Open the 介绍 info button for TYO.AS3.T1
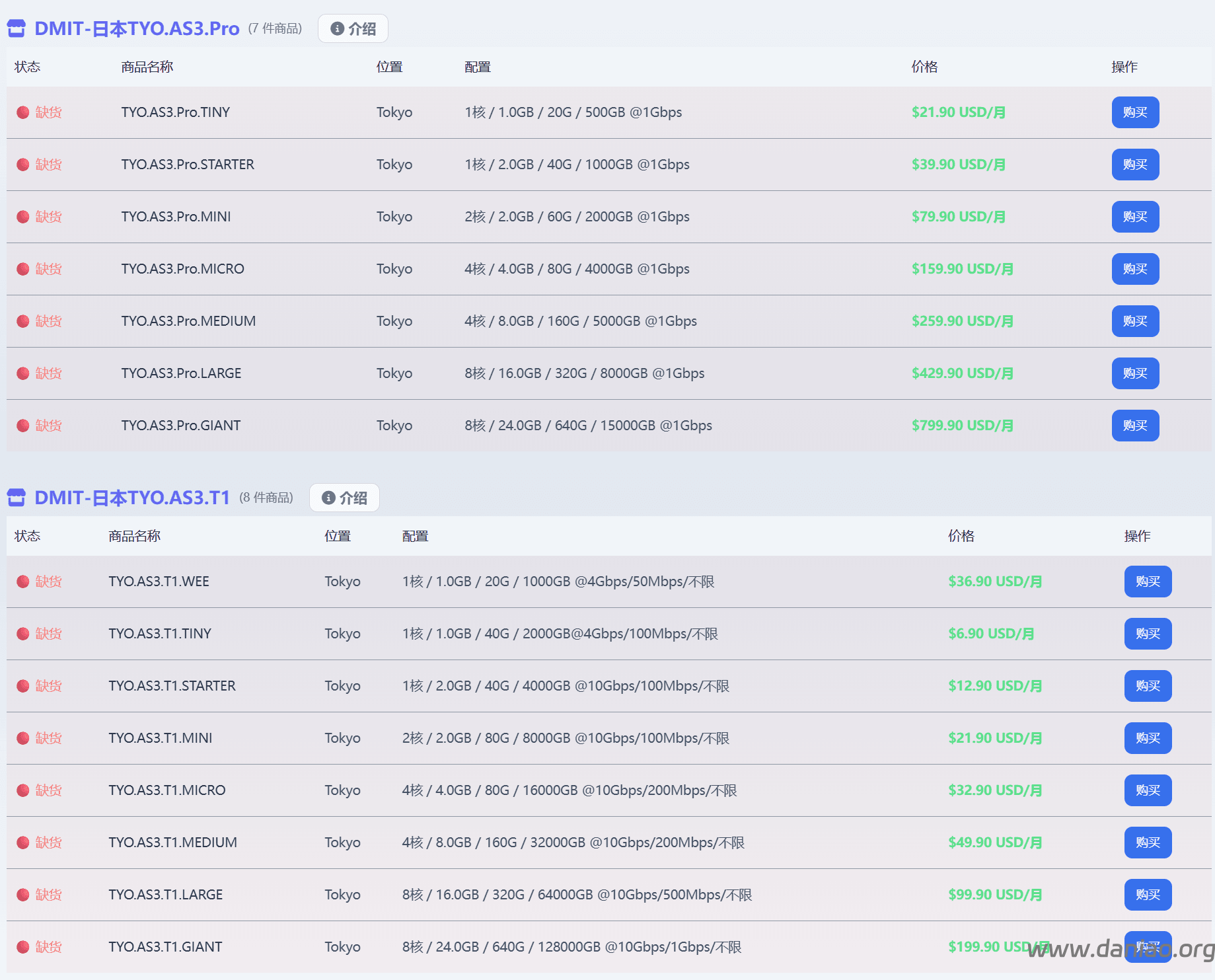 click(344, 498)
